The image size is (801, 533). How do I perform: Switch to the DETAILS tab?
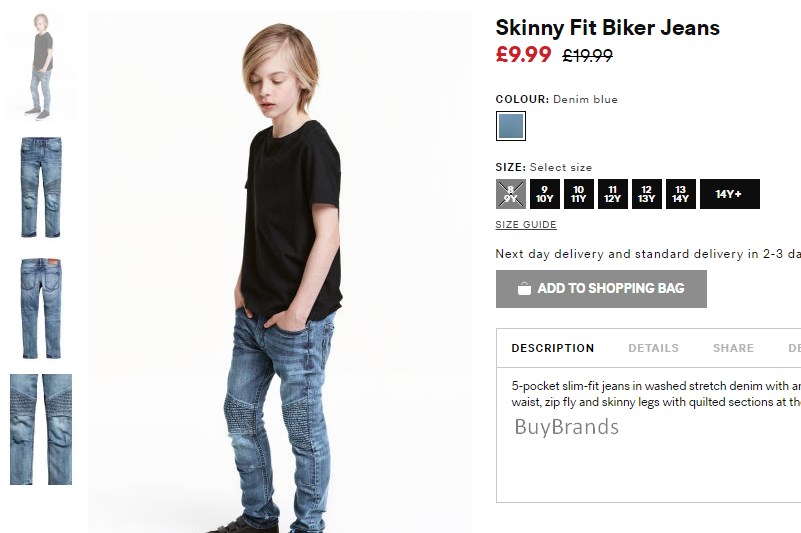pos(653,348)
